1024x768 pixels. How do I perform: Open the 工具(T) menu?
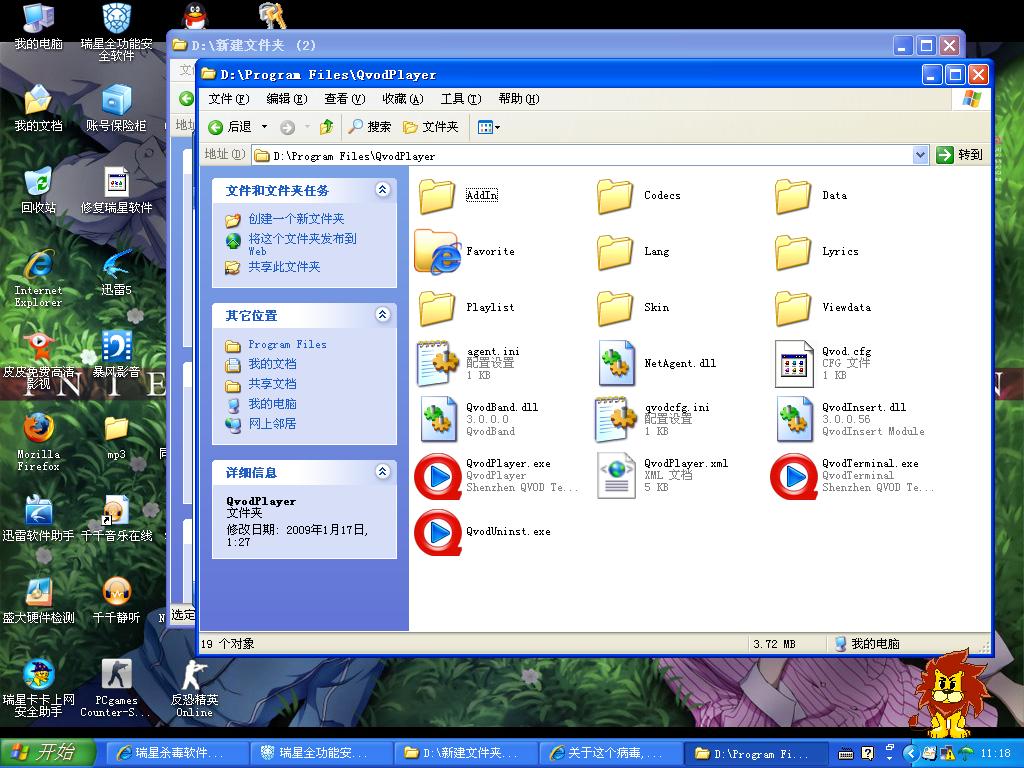click(460, 99)
